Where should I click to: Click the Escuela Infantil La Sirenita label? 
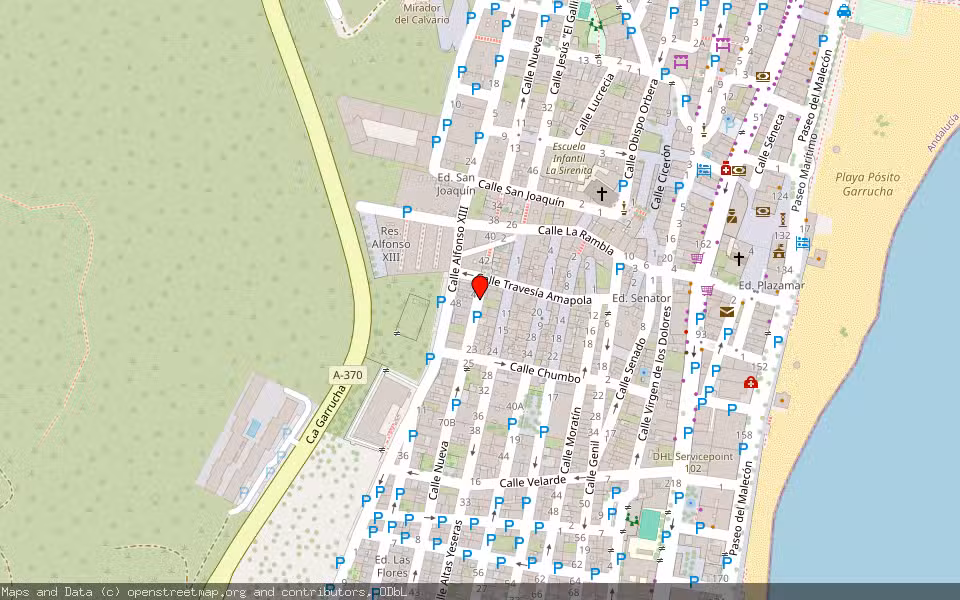coord(569,159)
